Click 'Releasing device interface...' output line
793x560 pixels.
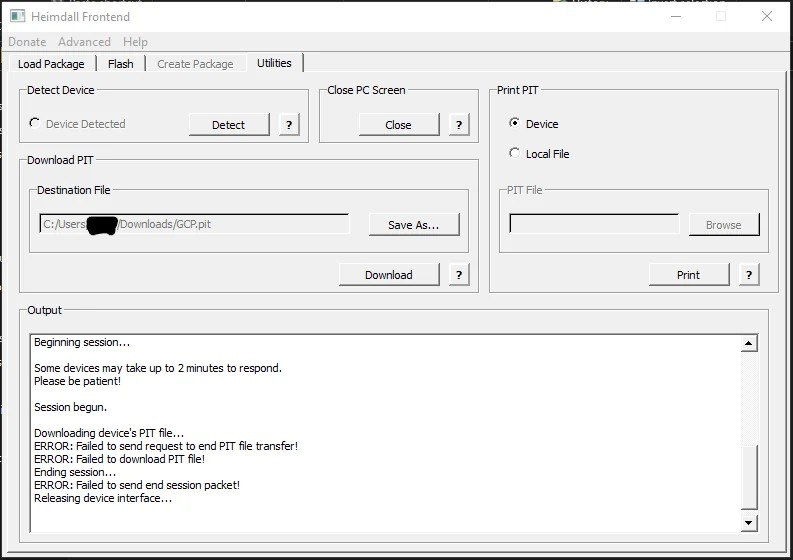click(103, 498)
